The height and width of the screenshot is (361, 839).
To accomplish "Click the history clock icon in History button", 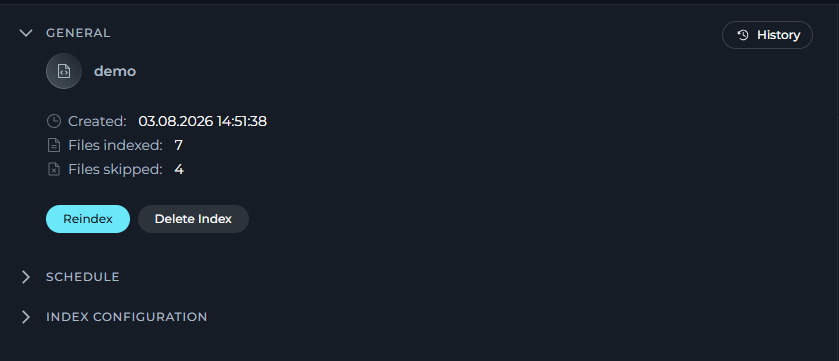I will [x=743, y=35].
